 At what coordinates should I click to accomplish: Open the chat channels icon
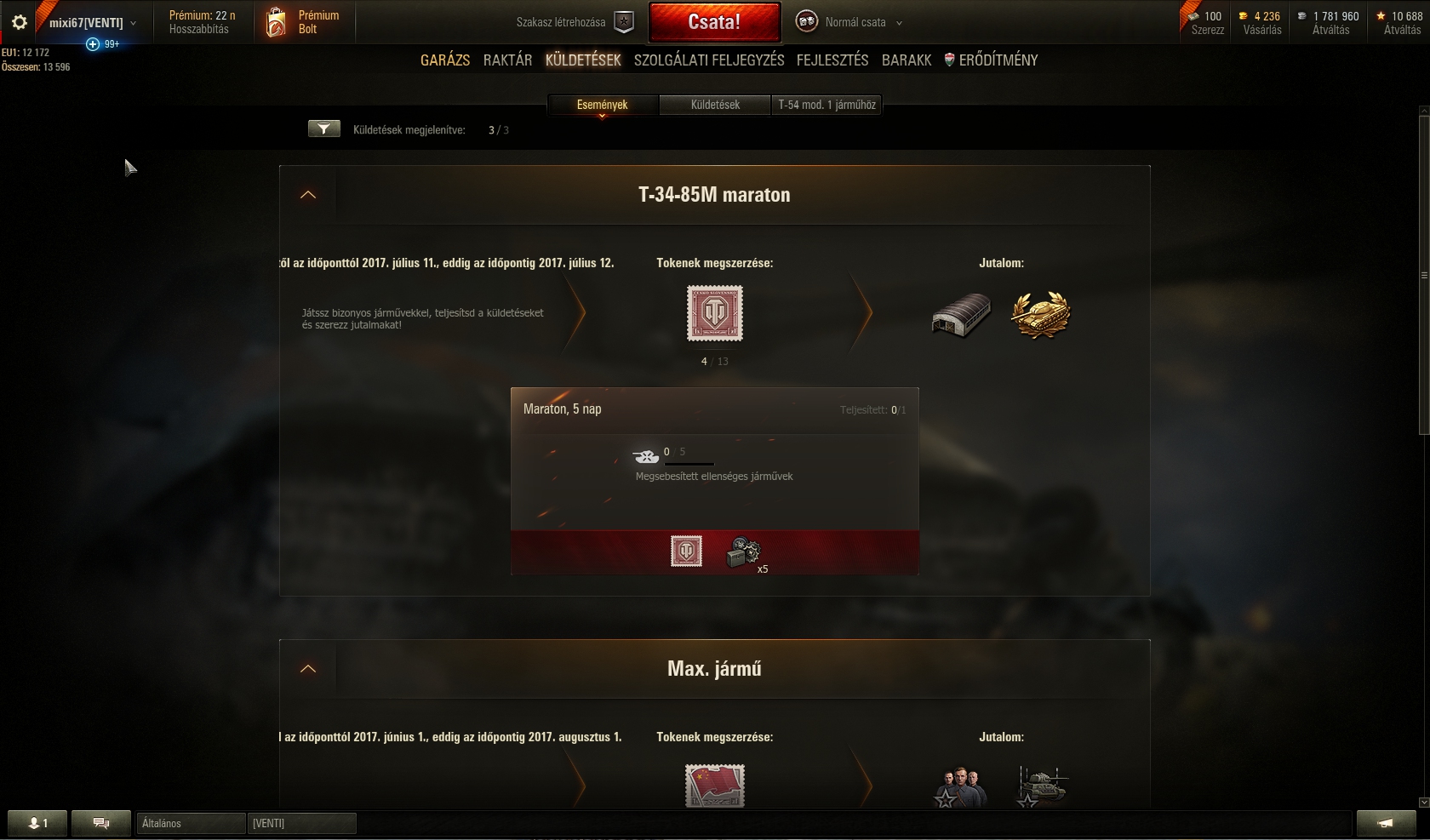click(x=101, y=823)
